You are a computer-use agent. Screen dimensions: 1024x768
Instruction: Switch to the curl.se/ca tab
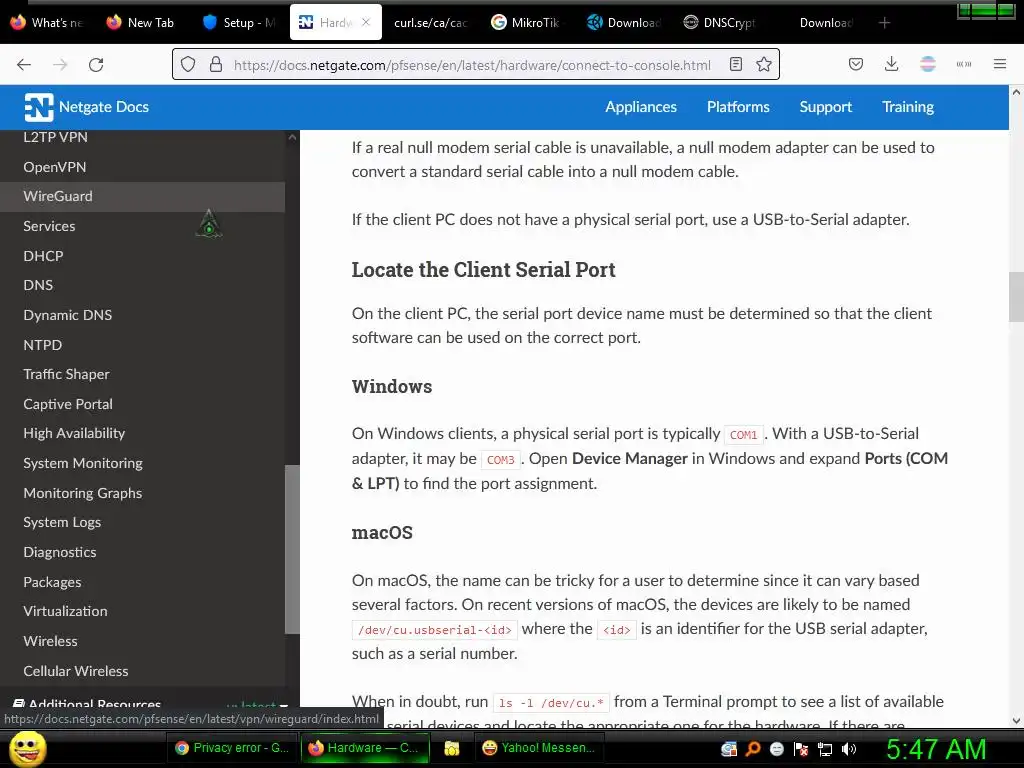coord(430,23)
